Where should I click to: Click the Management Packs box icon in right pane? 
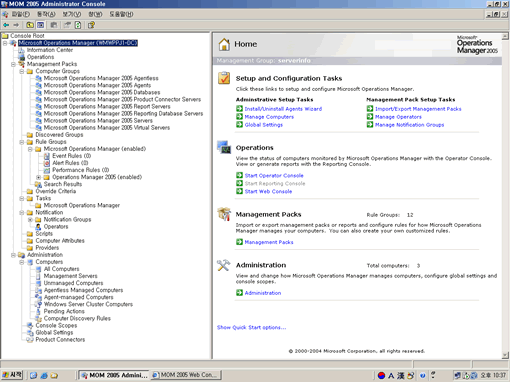[x=224, y=214]
